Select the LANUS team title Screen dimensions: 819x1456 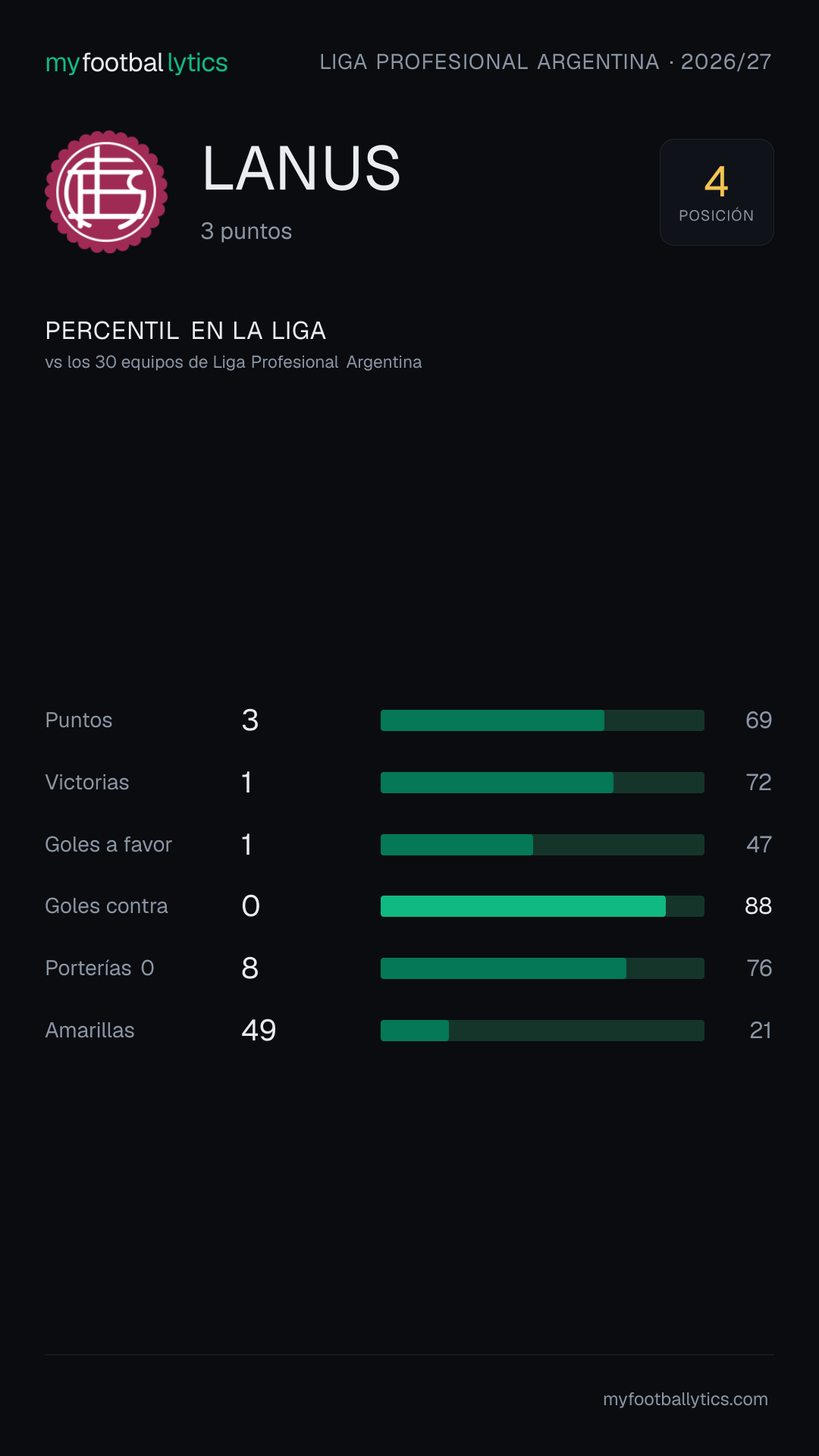point(301,168)
